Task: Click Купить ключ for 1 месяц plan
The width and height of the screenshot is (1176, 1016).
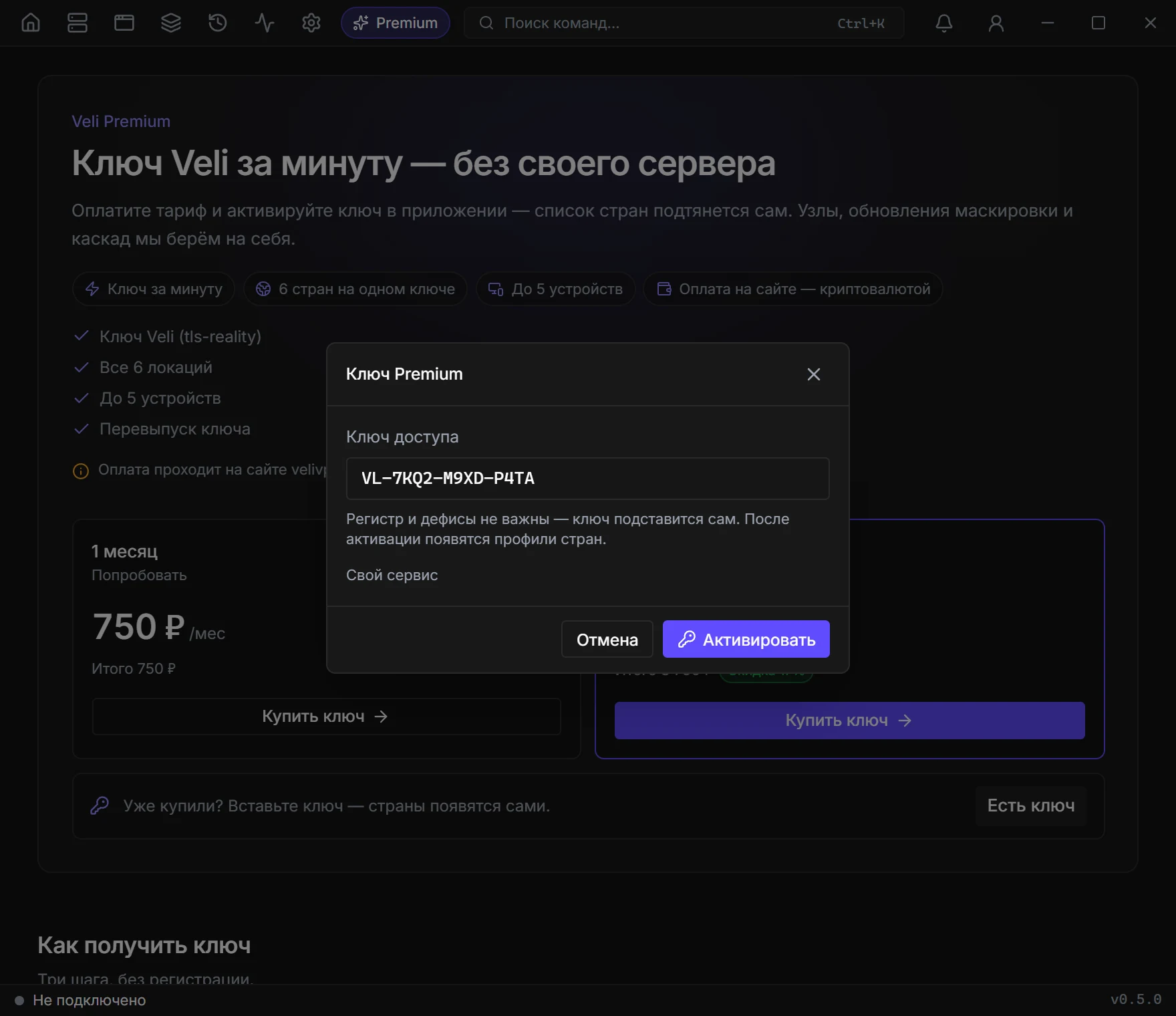Action: pos(326,717)
